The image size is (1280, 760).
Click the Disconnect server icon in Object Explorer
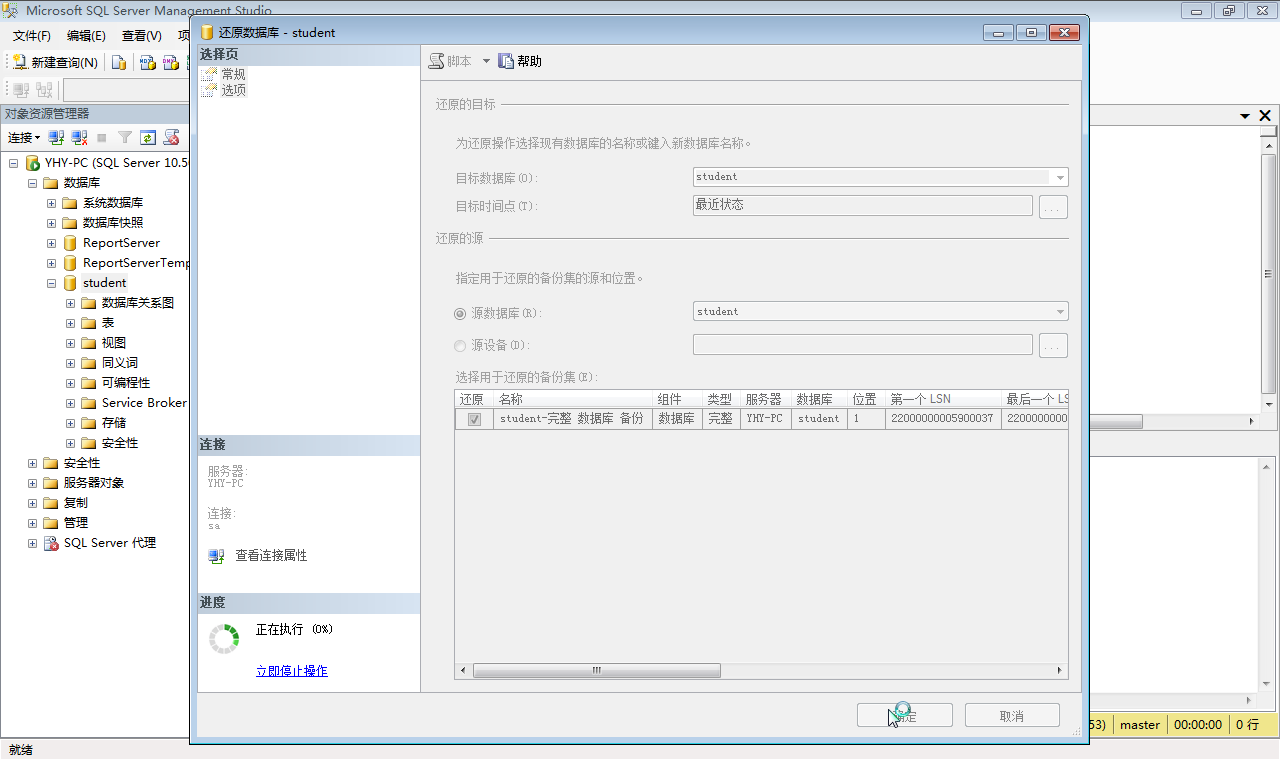tap(79, 137)
